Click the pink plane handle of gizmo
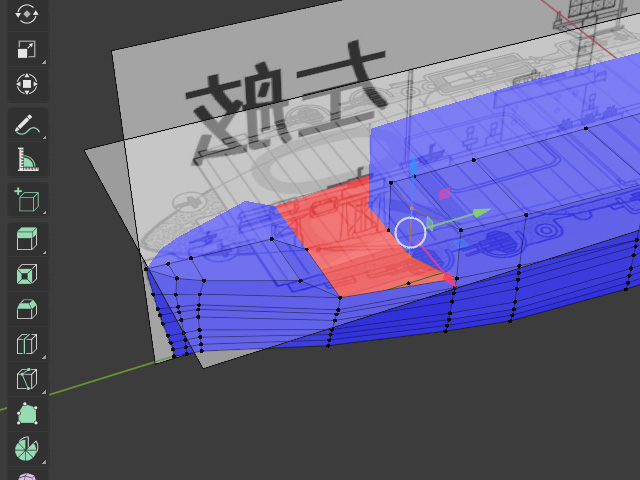The image size is (640, 480). tap(444, 193)
